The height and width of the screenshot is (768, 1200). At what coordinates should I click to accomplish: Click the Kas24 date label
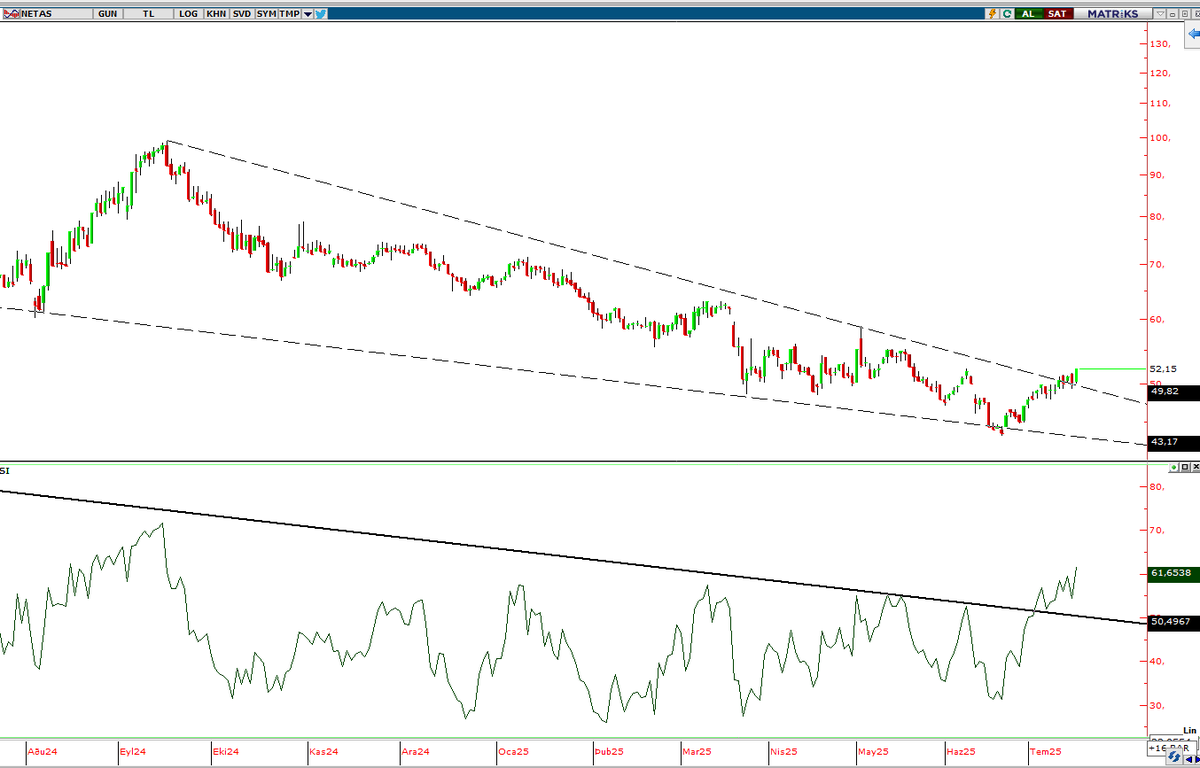tap(324, 751)
